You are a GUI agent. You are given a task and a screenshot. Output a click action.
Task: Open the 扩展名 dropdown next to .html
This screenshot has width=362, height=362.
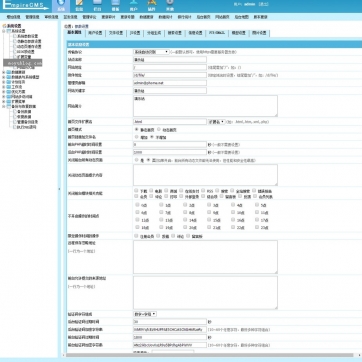pos(217,122)
